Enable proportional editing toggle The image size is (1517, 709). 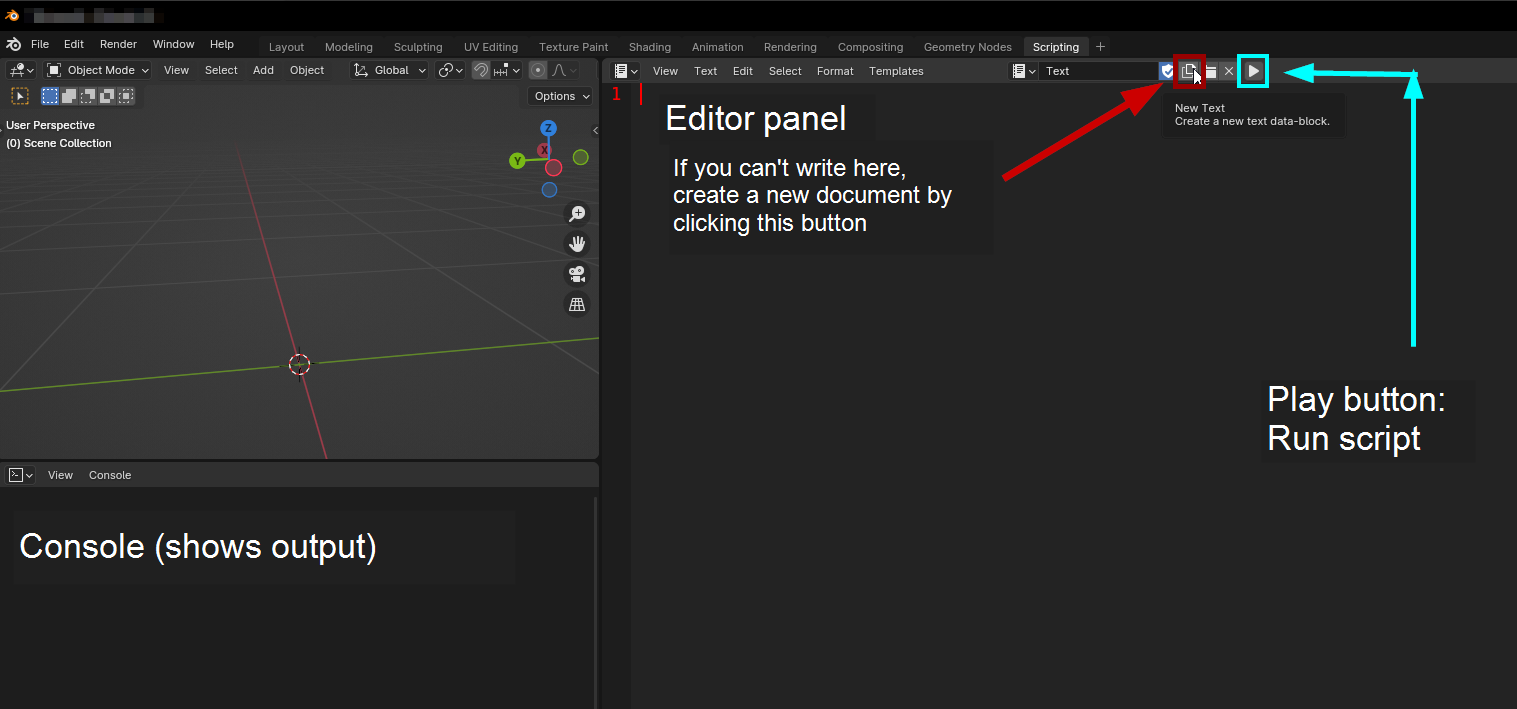coord(538,70)
